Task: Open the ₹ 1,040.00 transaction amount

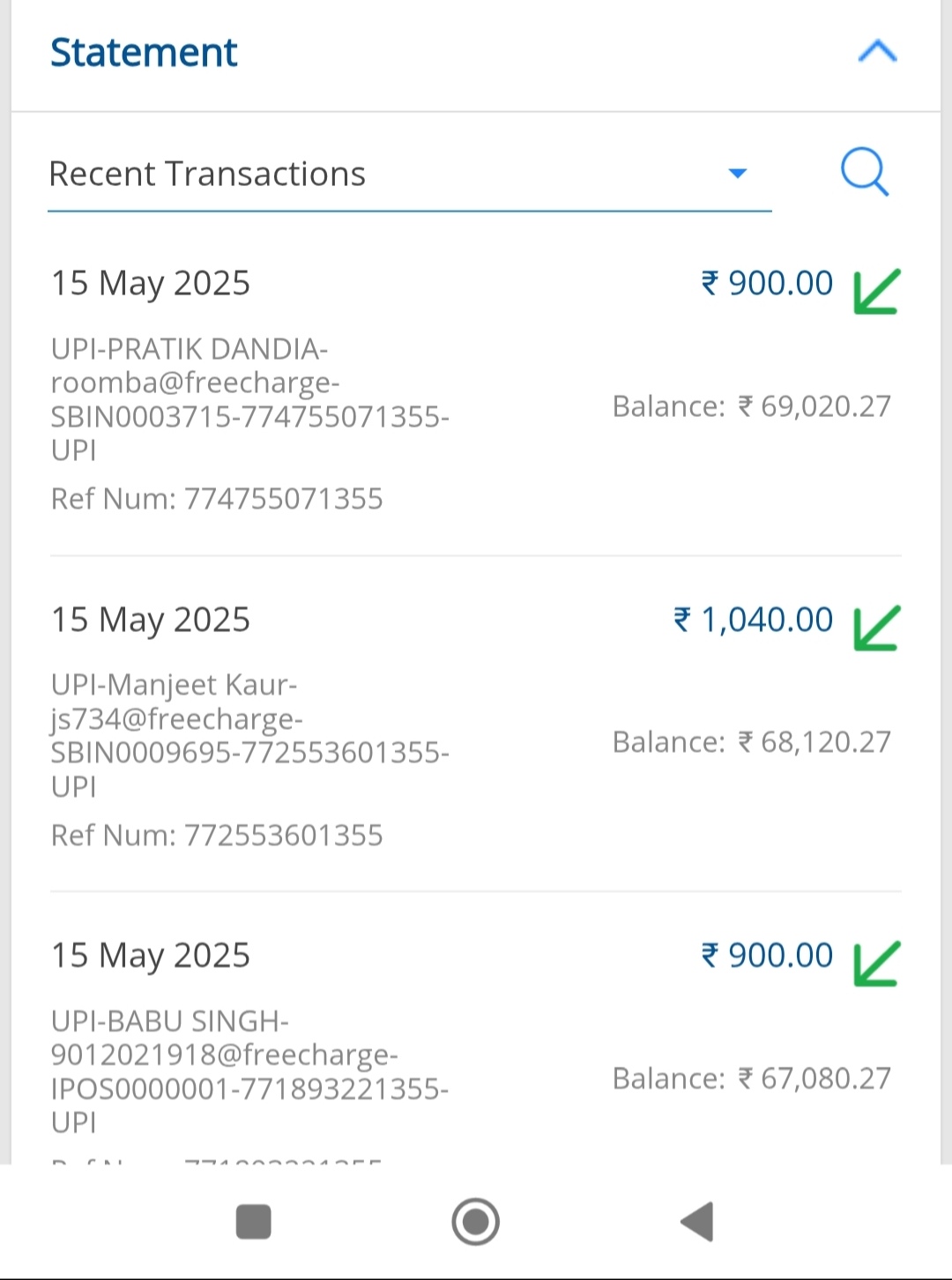Action: [x=754, y=620]
